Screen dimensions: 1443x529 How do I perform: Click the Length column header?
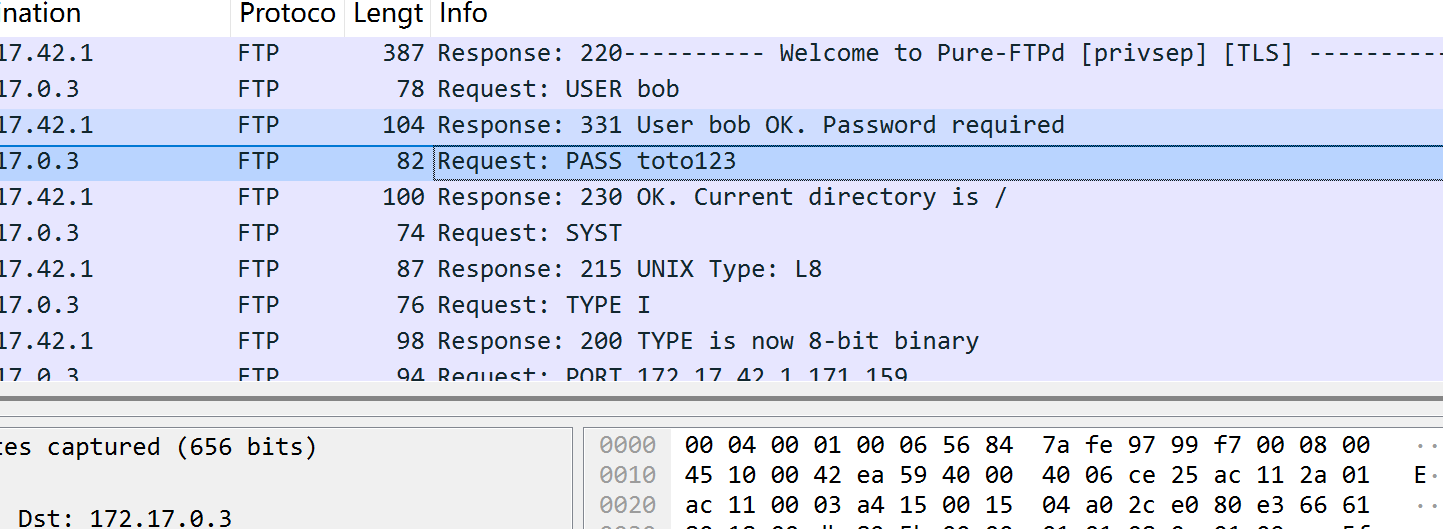(388, 14)
